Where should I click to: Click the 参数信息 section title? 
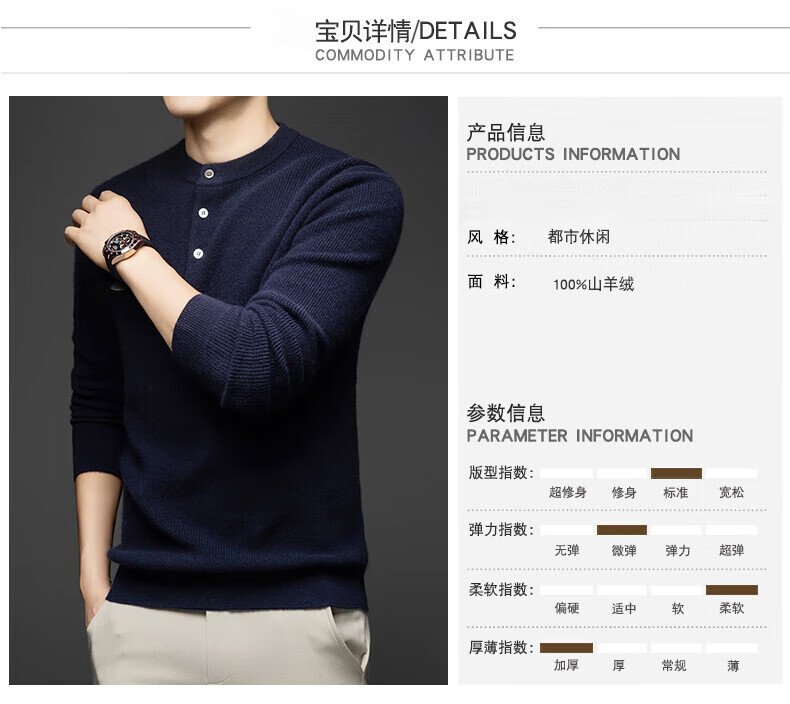point(505,413)
